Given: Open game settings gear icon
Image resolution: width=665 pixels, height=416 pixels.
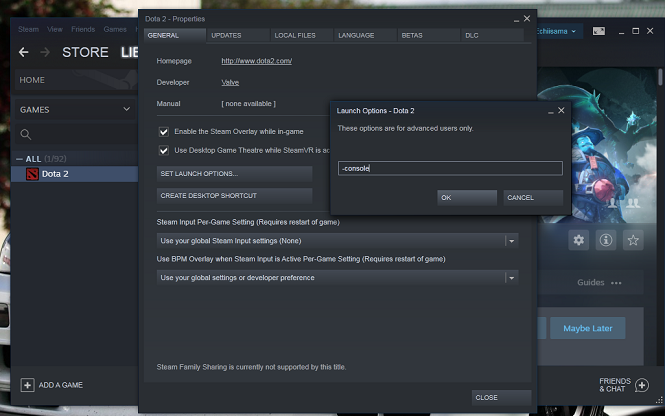Looking at the screenshot, I should point(578,240).
